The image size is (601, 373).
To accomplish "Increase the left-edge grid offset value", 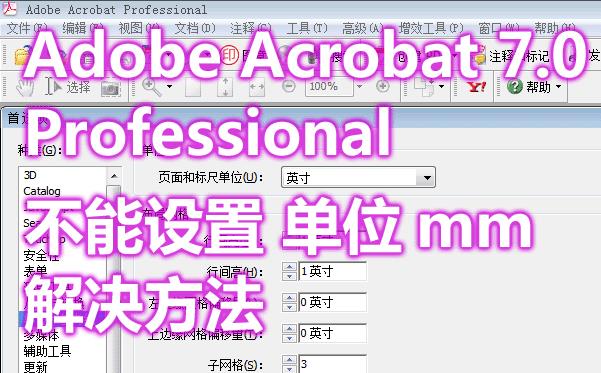I will [x=289, y=298].
